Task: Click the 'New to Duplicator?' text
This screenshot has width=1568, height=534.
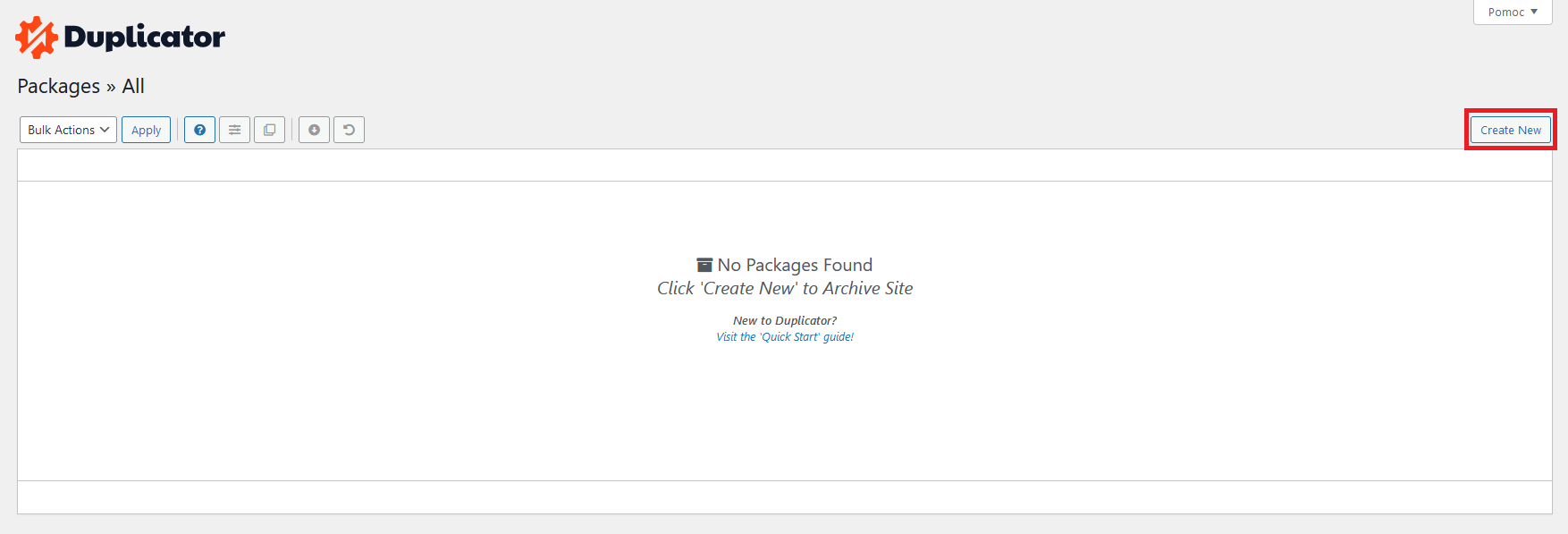Action: coord(785,320)
